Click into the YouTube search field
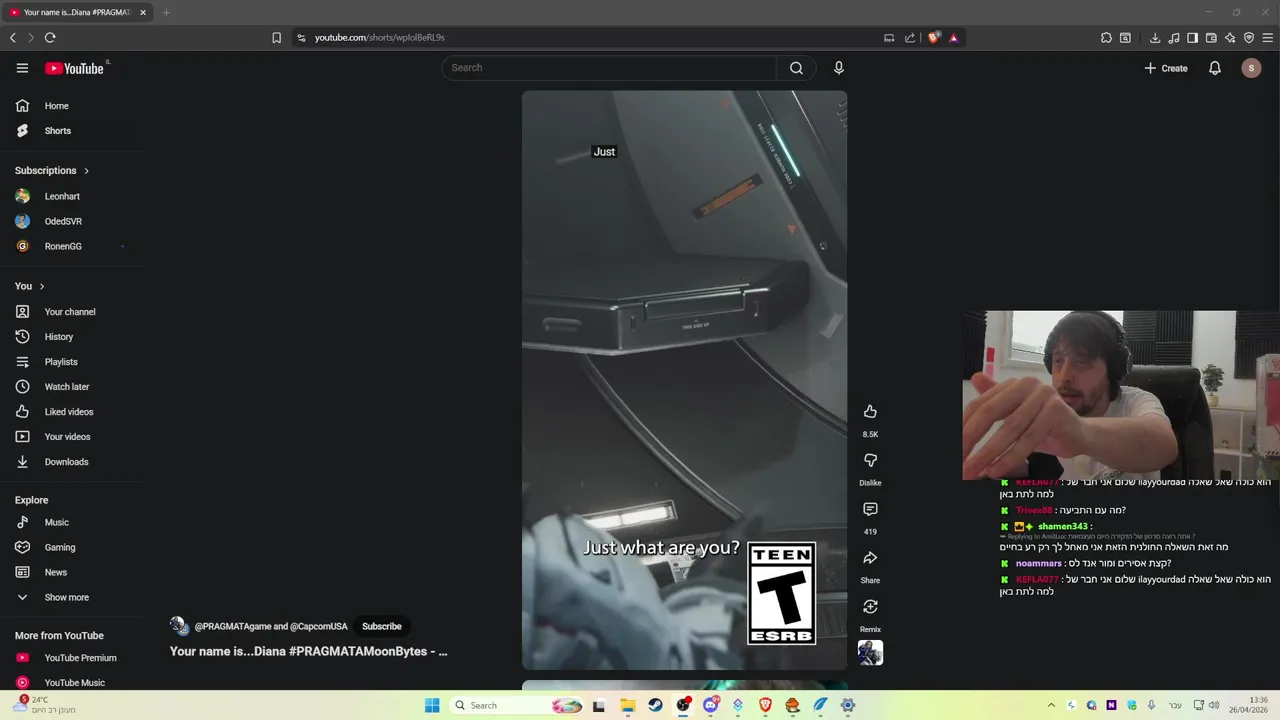The image size is (1280, 720). coord(609,68)
